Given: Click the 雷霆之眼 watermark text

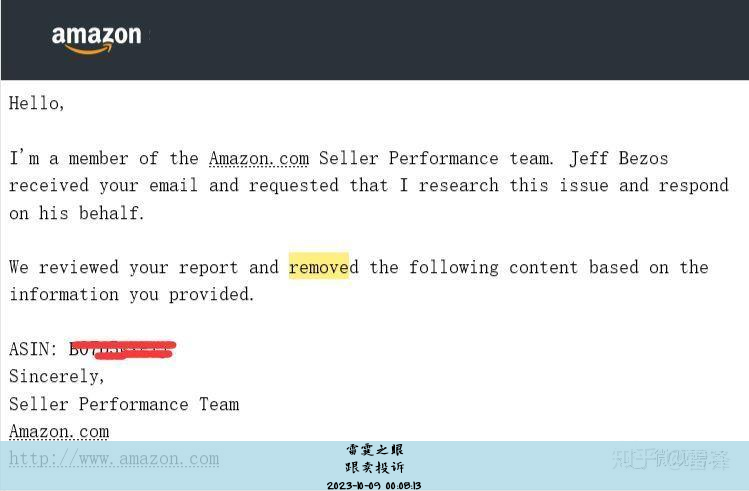Looking at the screenshot, I should [375, 450].
